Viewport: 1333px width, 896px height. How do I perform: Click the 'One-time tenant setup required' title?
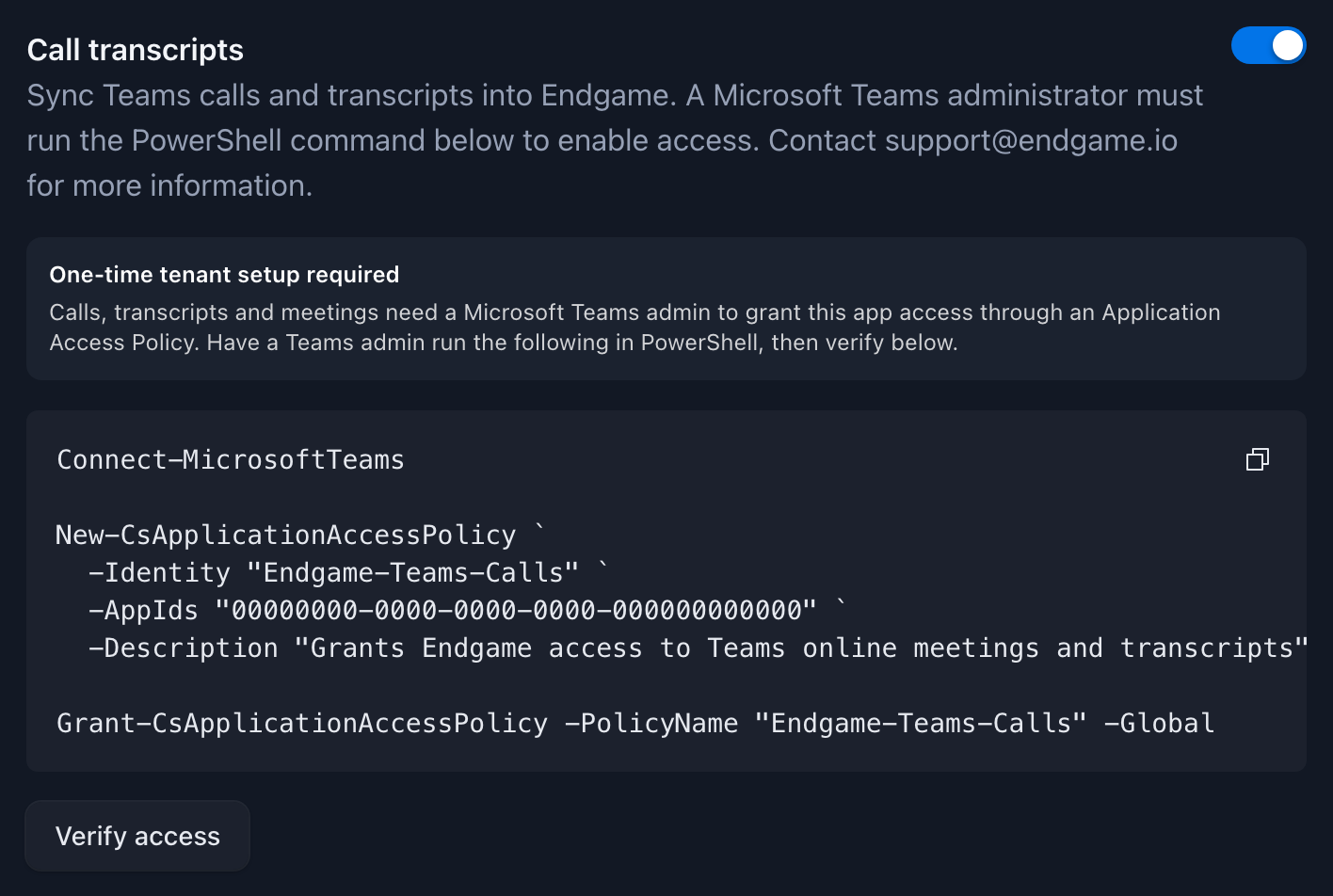[224, 275]
